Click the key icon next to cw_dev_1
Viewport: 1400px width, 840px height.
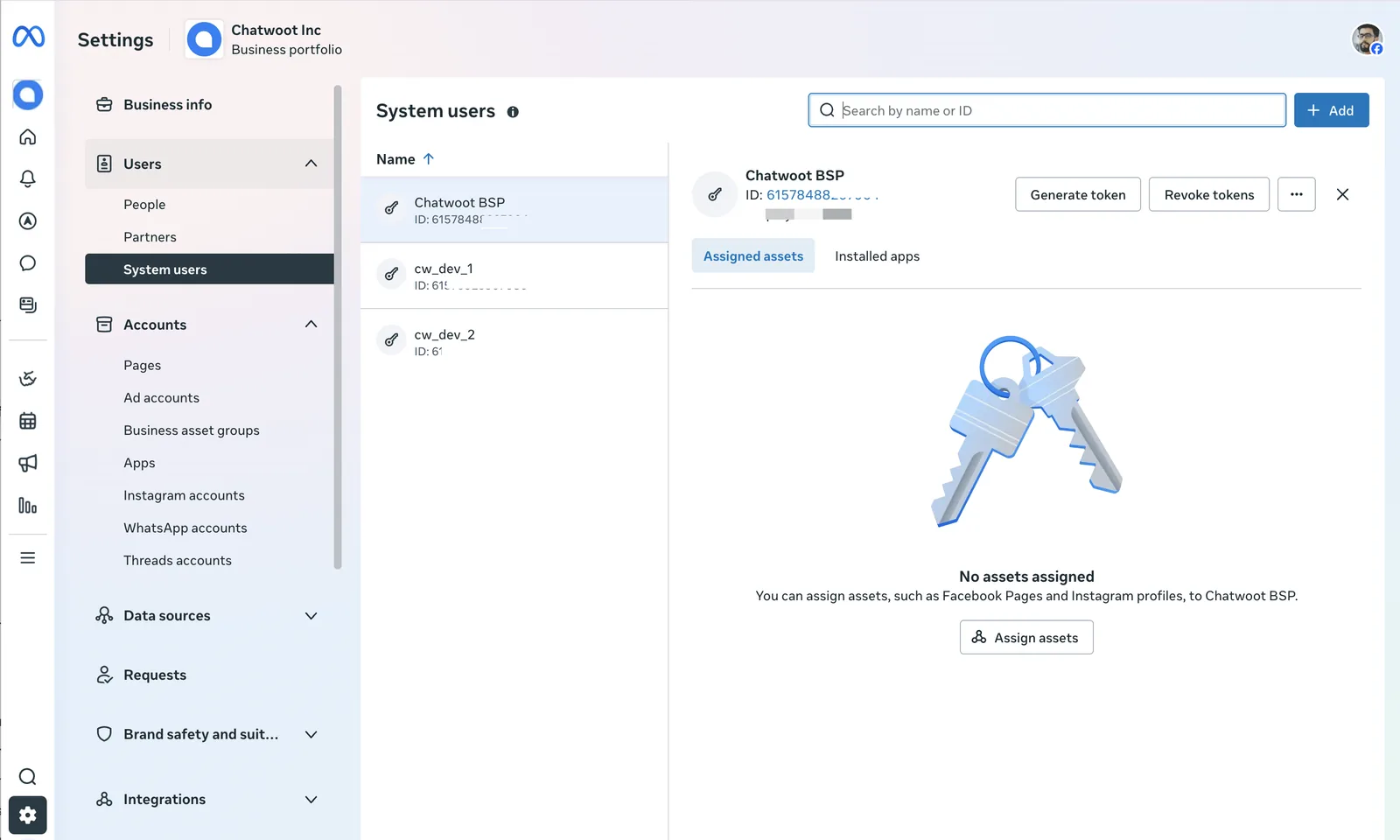(x=392, y=274)
